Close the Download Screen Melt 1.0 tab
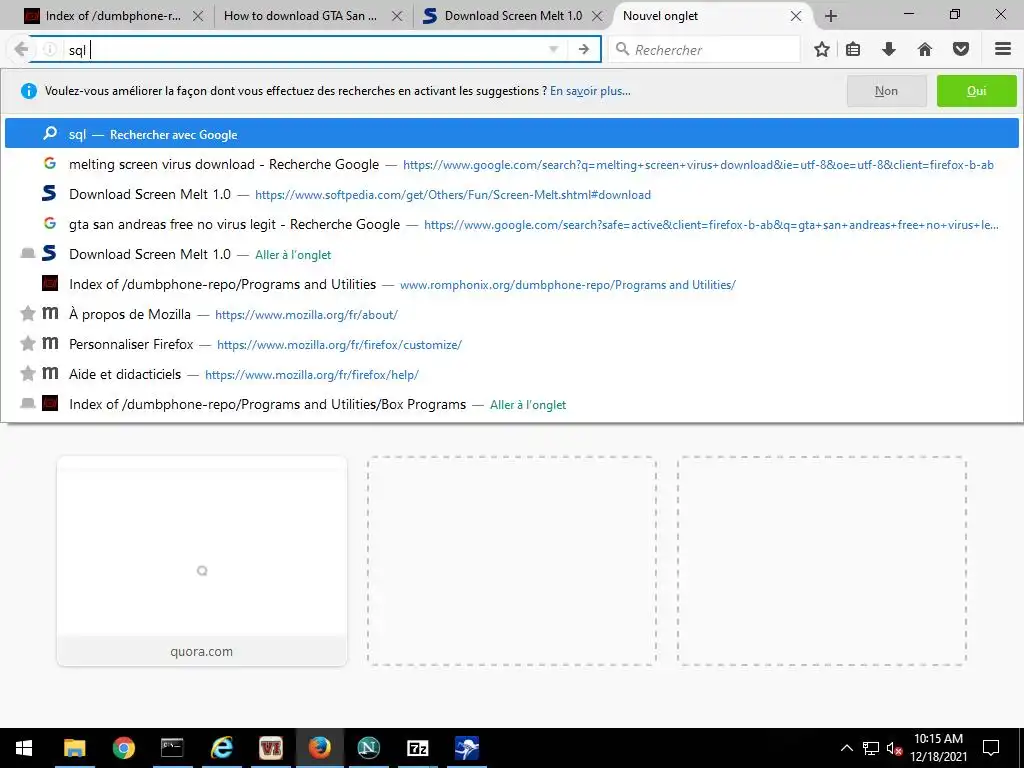1024x768 pixels. coord(597,16)
